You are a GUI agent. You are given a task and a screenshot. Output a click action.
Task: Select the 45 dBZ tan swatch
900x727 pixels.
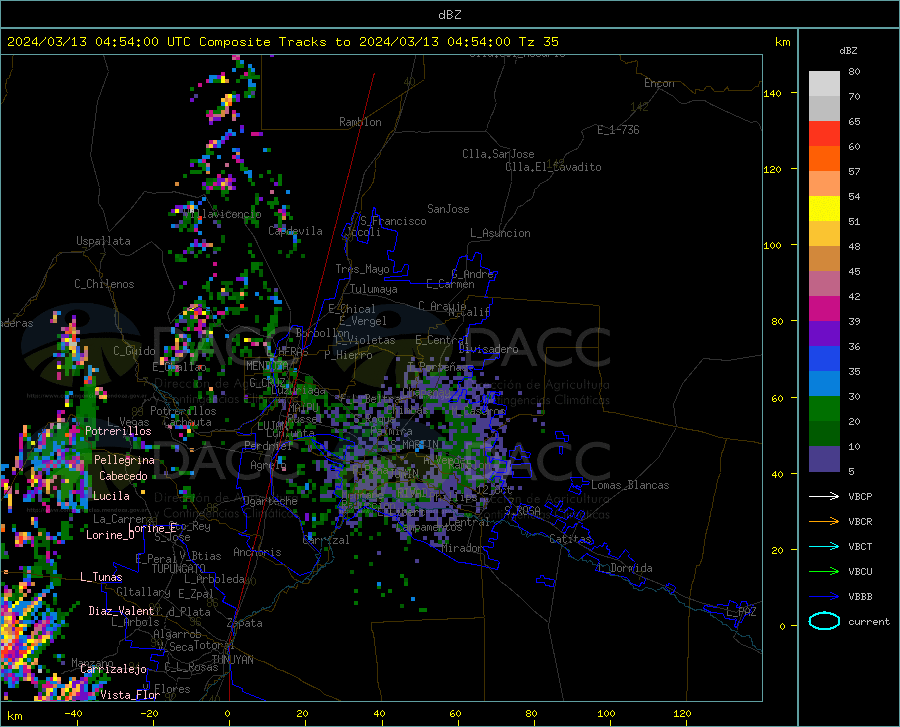824,259
